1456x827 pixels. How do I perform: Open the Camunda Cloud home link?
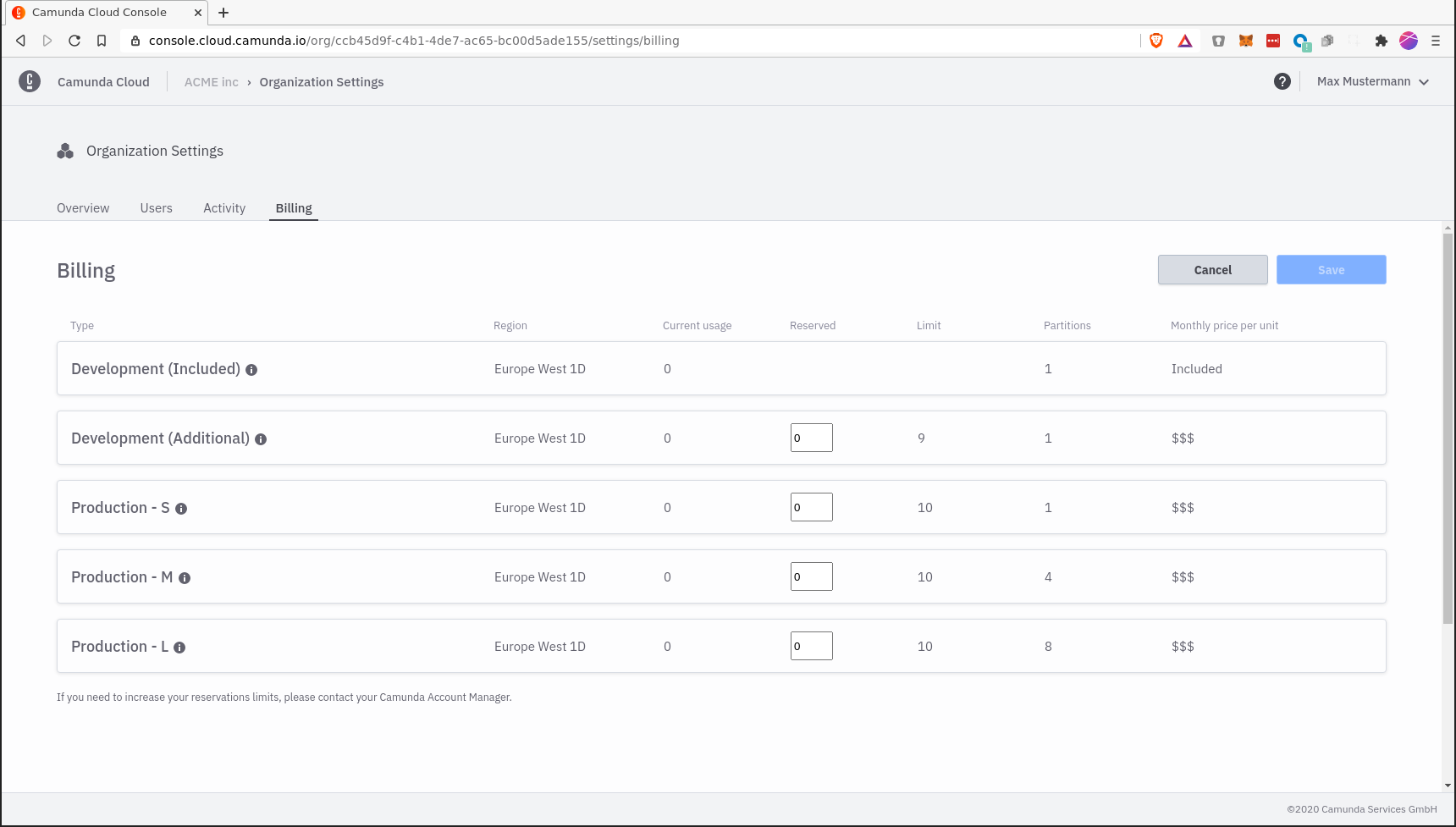[x=103, y=82]
